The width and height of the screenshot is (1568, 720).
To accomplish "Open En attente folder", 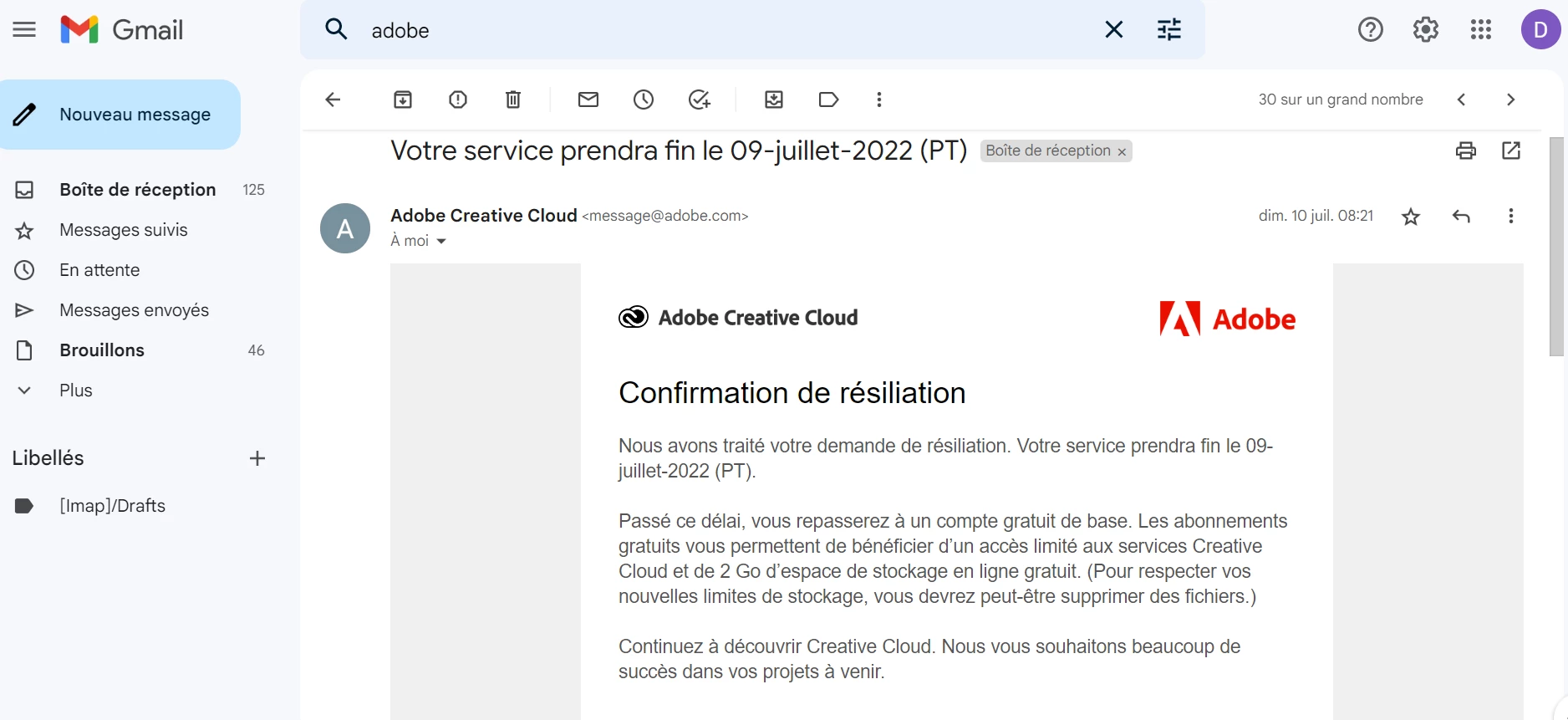I will [x=99, y=270].
